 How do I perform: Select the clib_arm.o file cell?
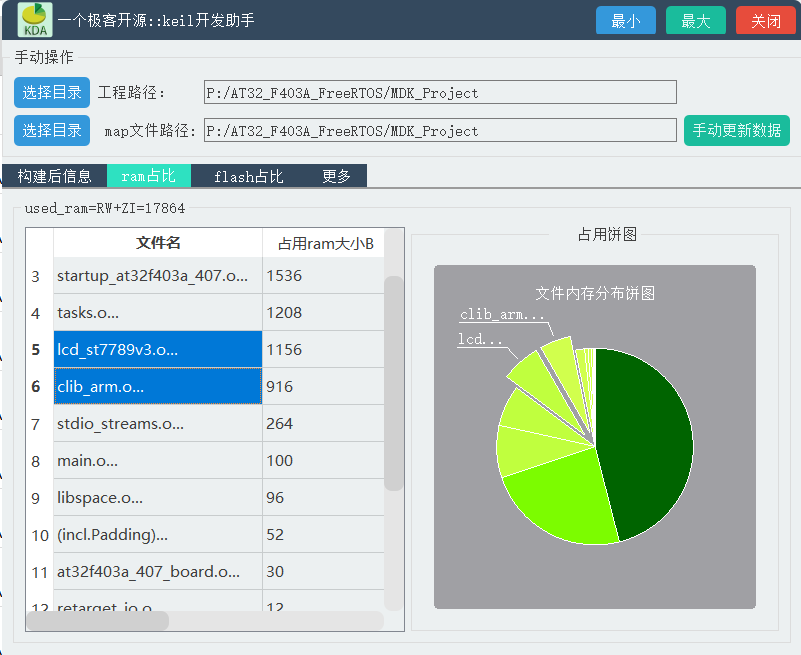pyautogui.click(x=158, y=386)
